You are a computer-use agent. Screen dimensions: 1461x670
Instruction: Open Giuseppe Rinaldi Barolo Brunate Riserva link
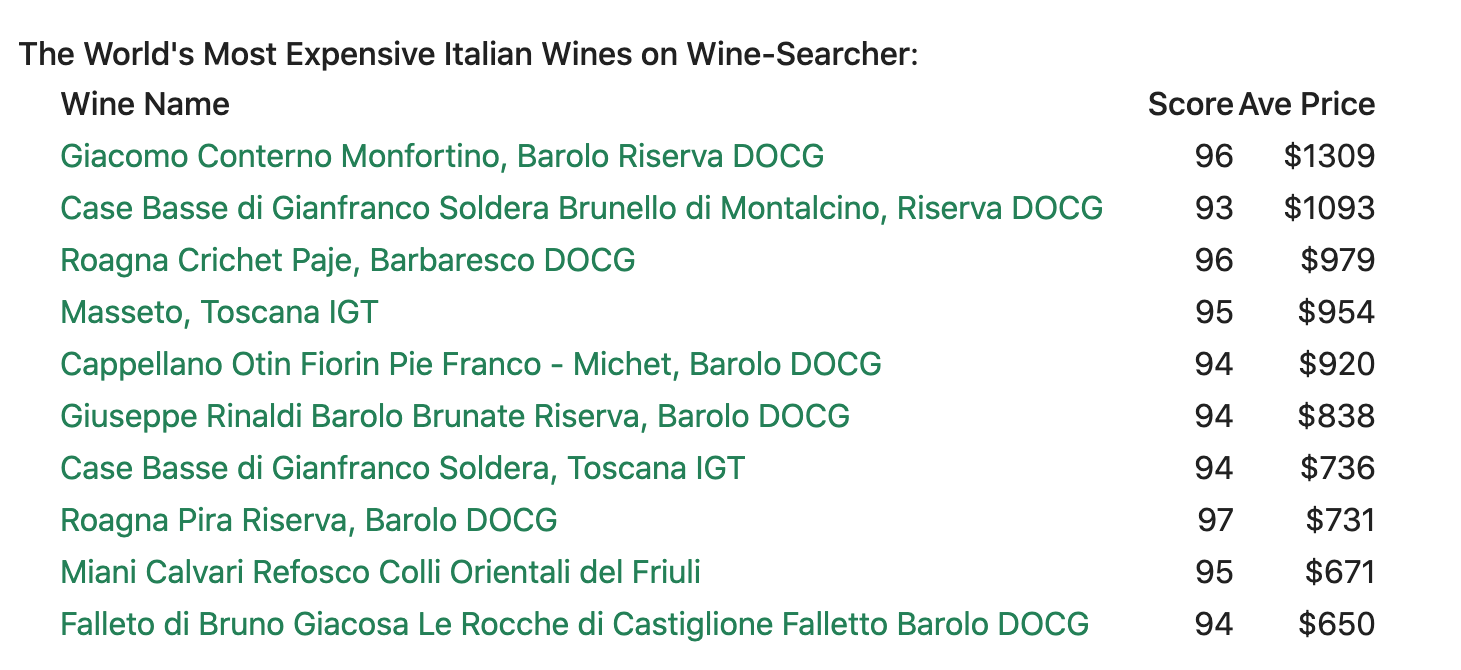[x=455, y=416]
